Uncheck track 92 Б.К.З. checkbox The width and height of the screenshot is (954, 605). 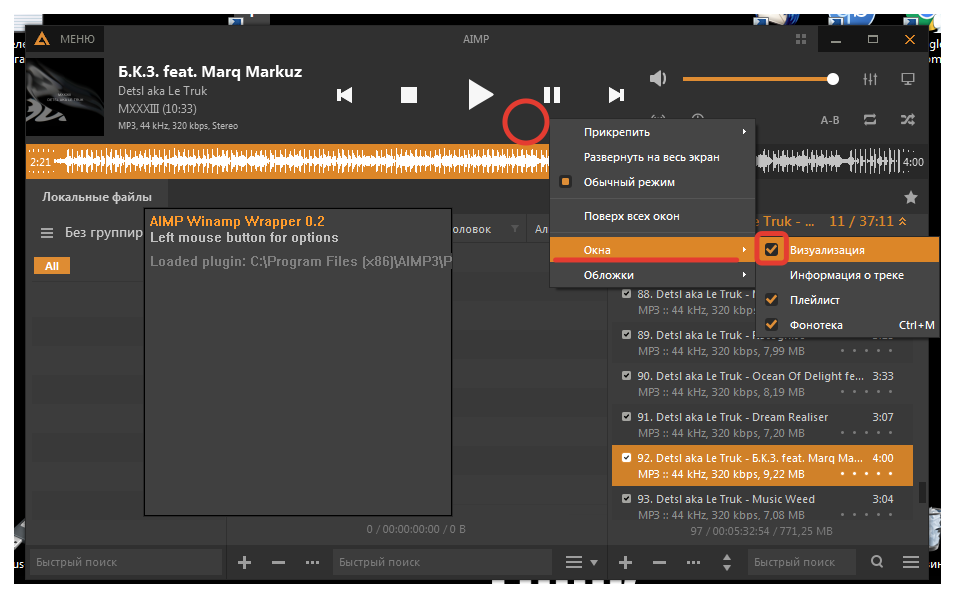click(x=627, y=458)
